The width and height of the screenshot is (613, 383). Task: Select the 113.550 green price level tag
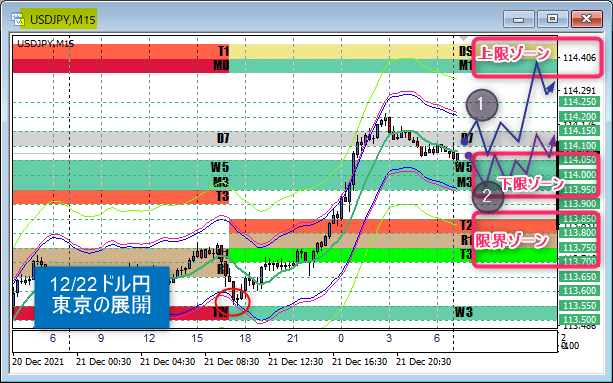580,305
